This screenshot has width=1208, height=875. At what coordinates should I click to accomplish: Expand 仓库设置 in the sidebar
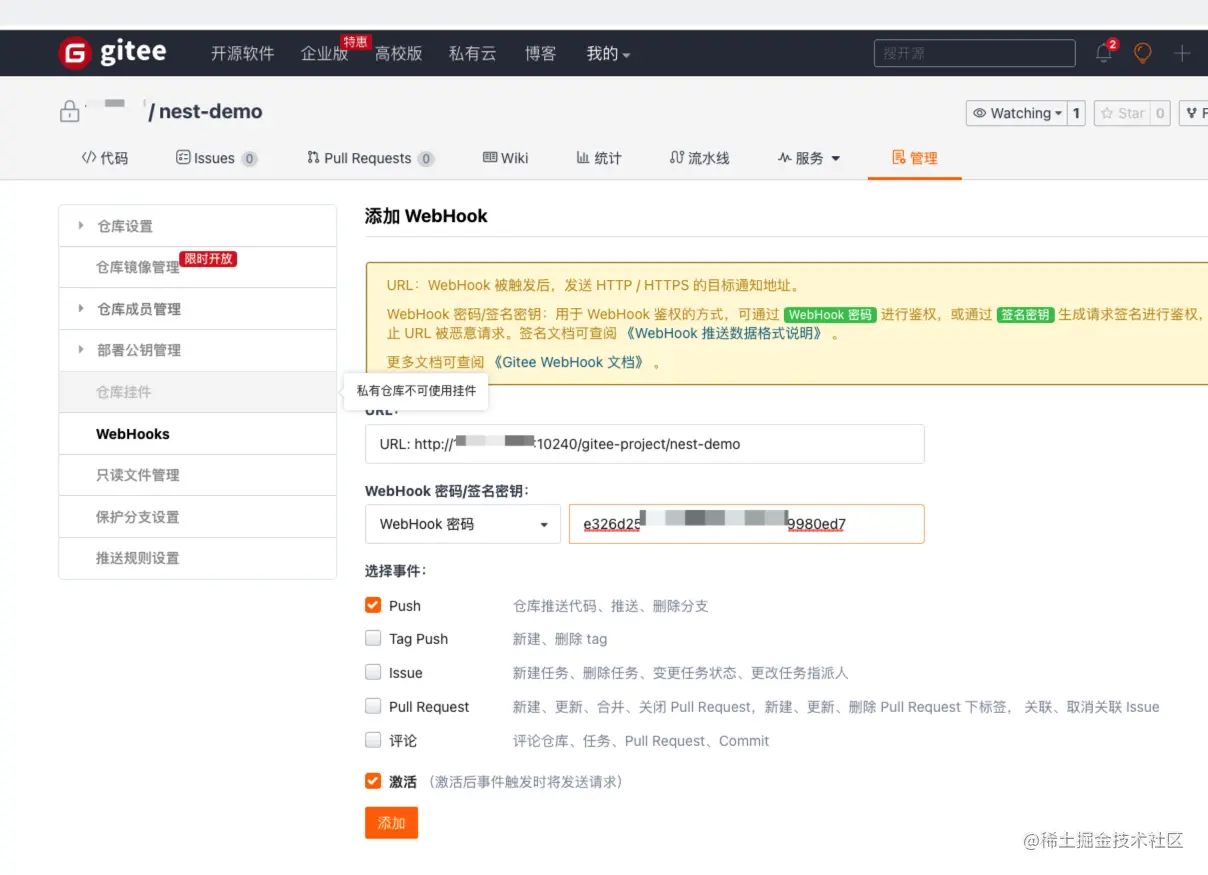pyautogui.click(x=198, y=226)
